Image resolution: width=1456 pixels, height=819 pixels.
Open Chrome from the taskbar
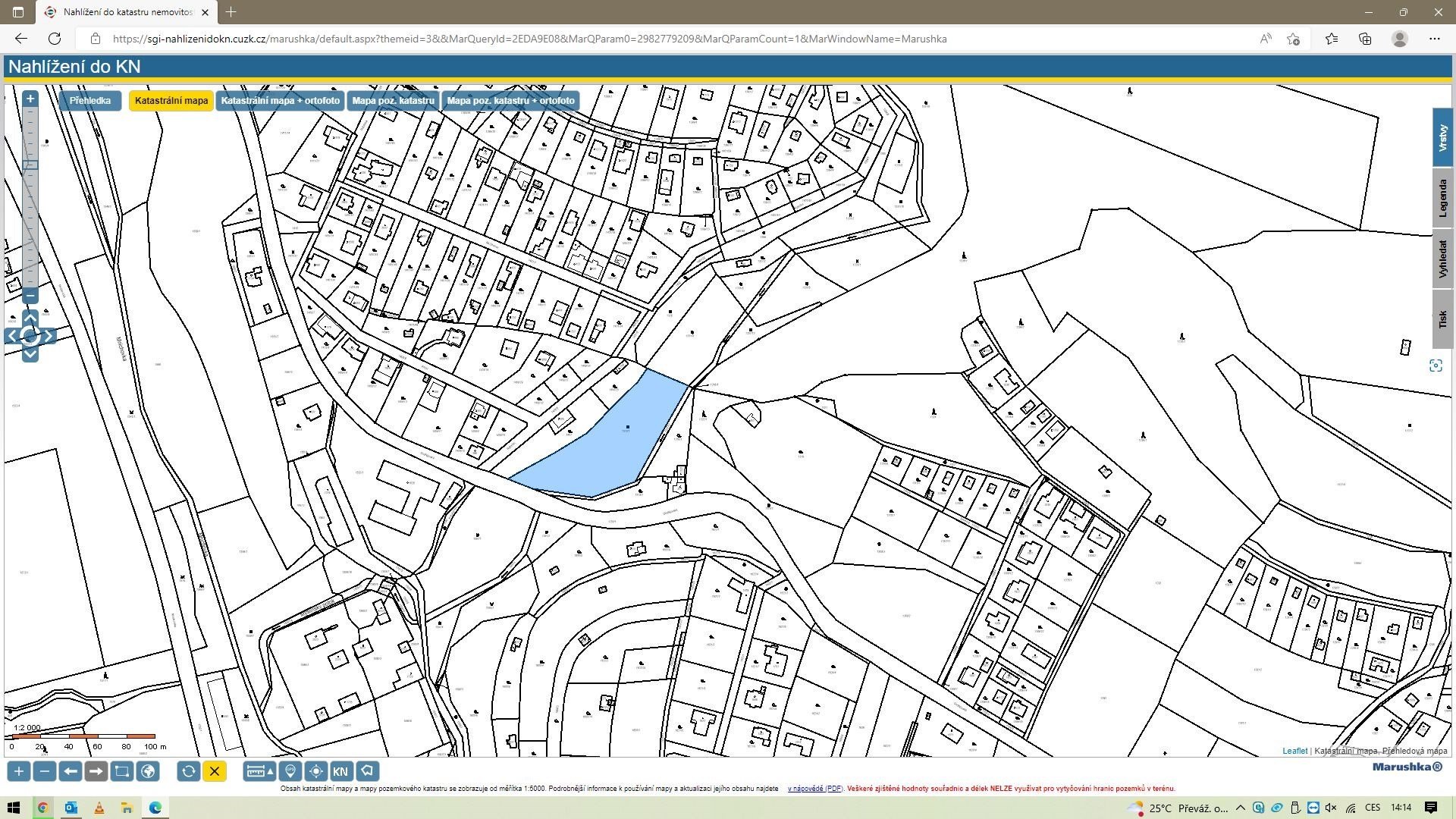[x=42, y=808]
